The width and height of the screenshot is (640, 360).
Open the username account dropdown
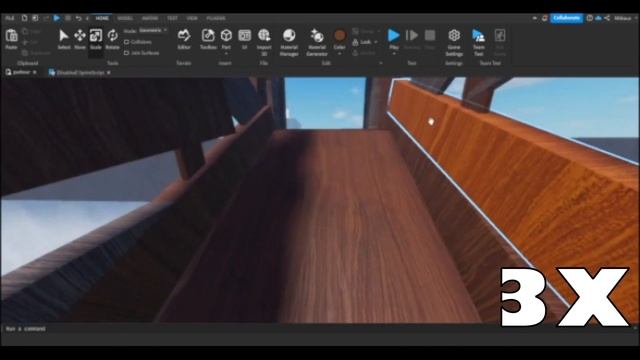pyautogui.click(x=624, y=18)
